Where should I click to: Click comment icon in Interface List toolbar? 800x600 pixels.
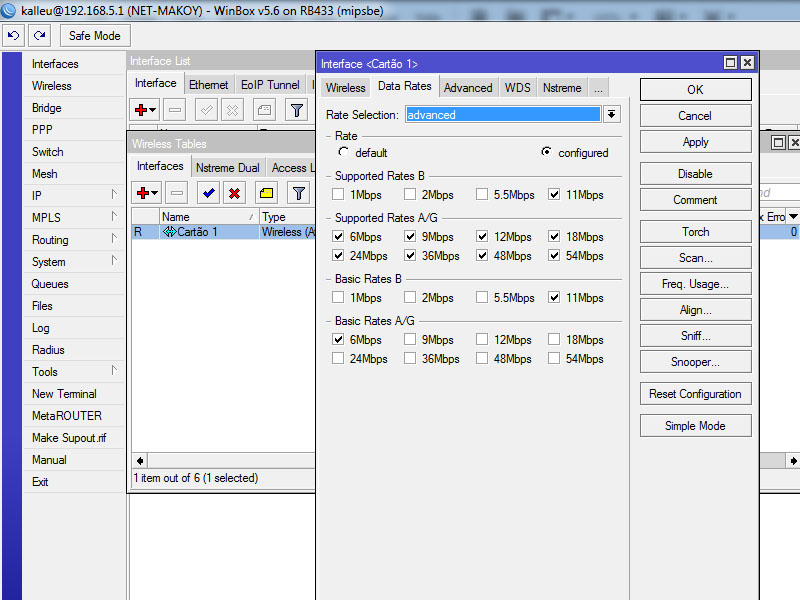tap(264, 110)
